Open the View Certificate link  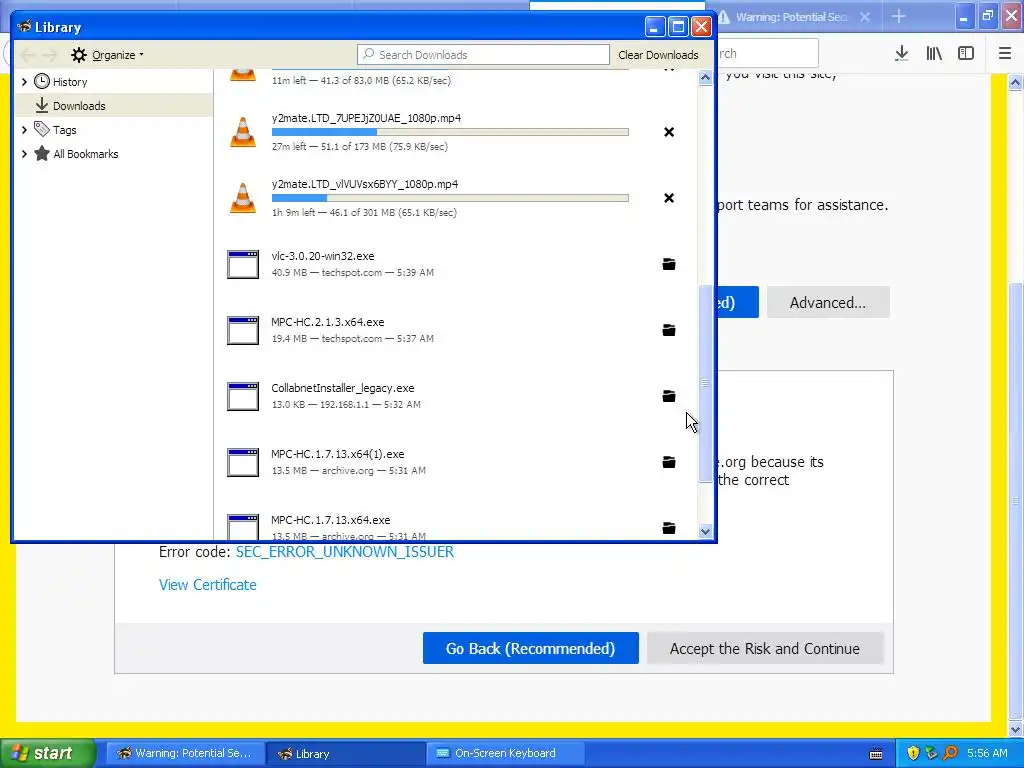point(208,585)
